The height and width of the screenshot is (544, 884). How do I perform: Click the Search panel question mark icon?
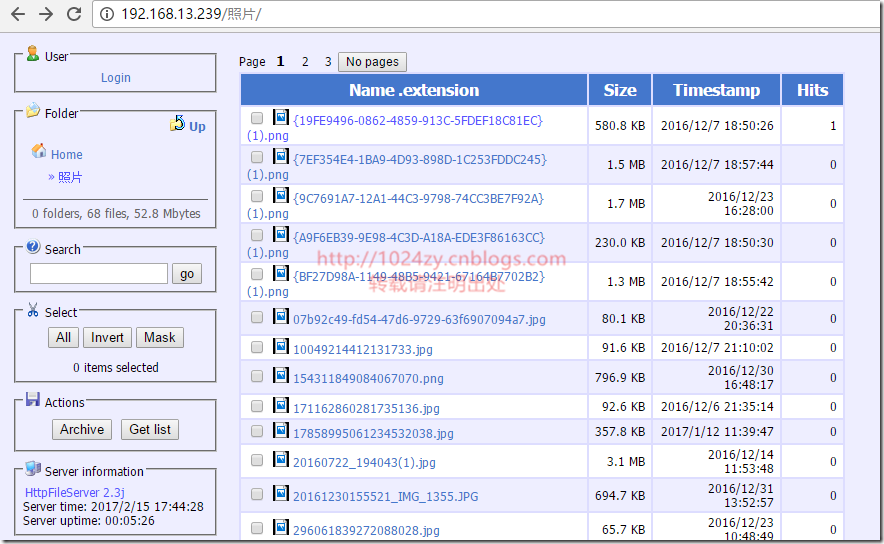point(33,246)
